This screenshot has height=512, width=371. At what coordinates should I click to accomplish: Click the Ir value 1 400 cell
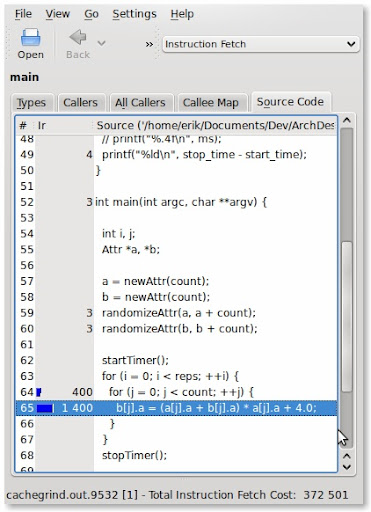click(x=77, y=408)
